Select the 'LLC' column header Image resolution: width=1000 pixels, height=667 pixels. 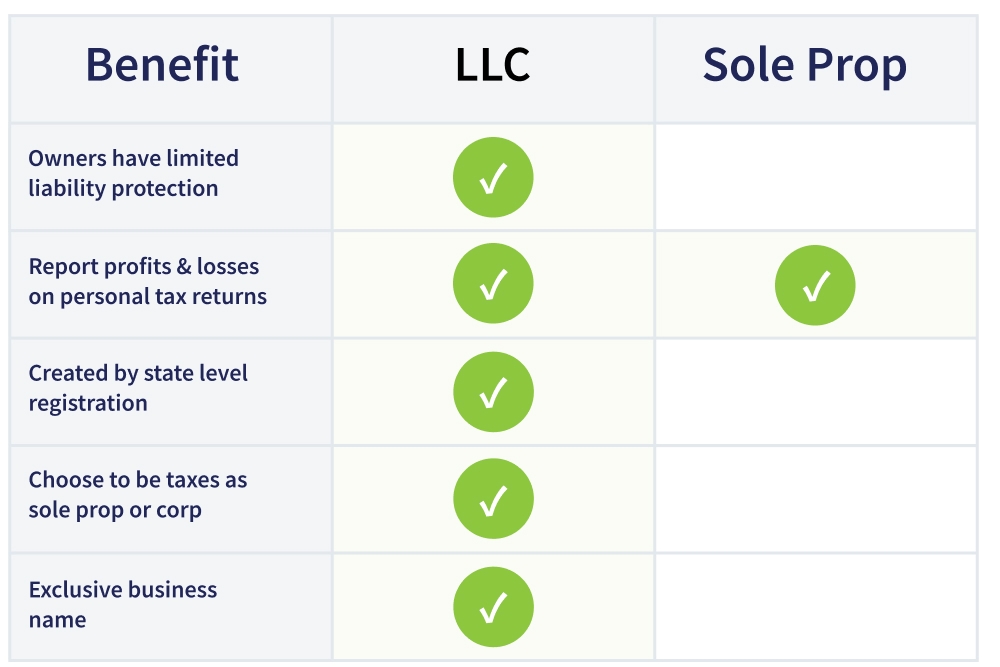[x=492, y=66]
